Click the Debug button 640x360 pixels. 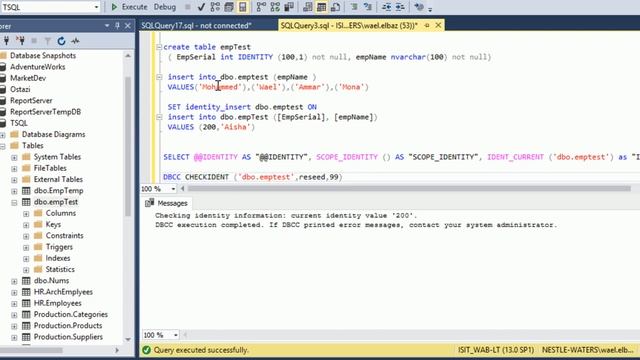(x=164, y=7)
